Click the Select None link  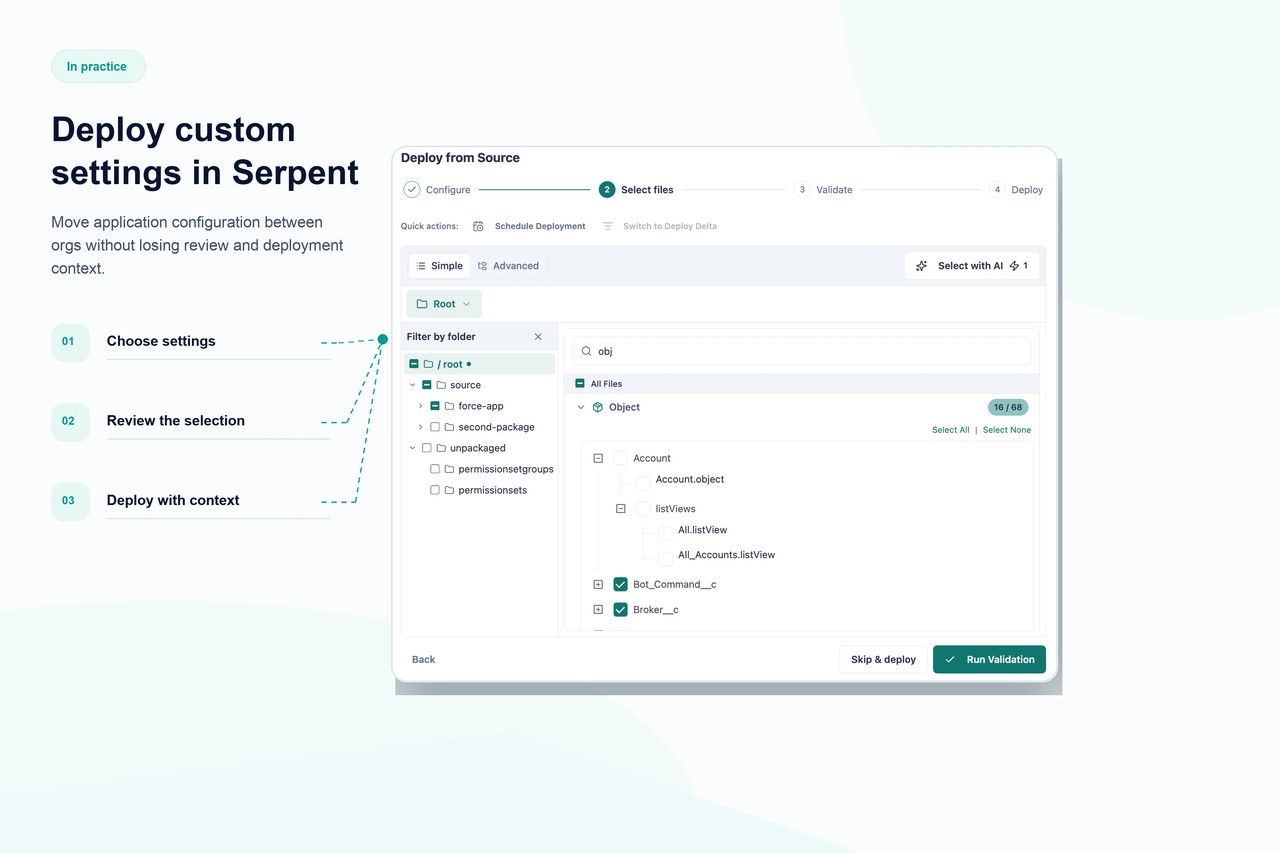1007,430
